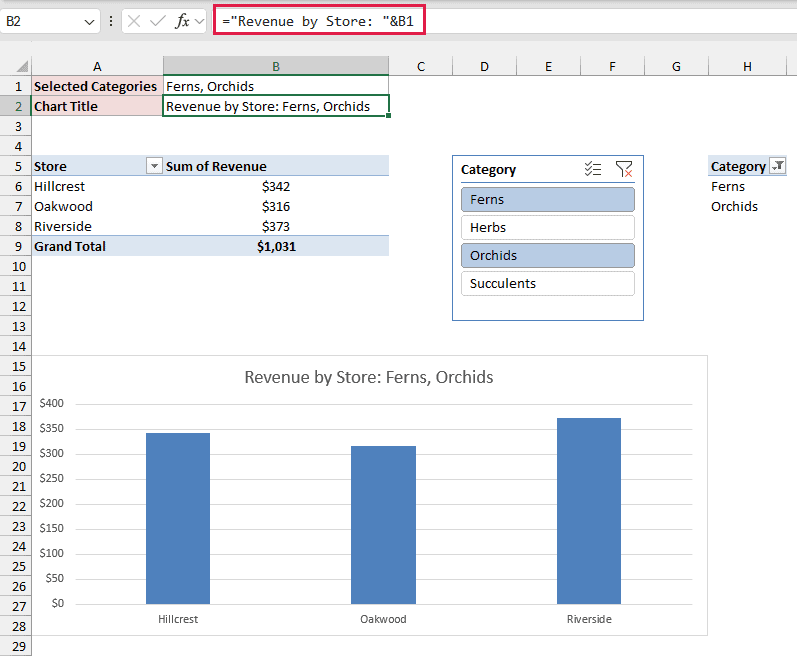Open the Name Box dropdown arrow

tap(89, 22)
